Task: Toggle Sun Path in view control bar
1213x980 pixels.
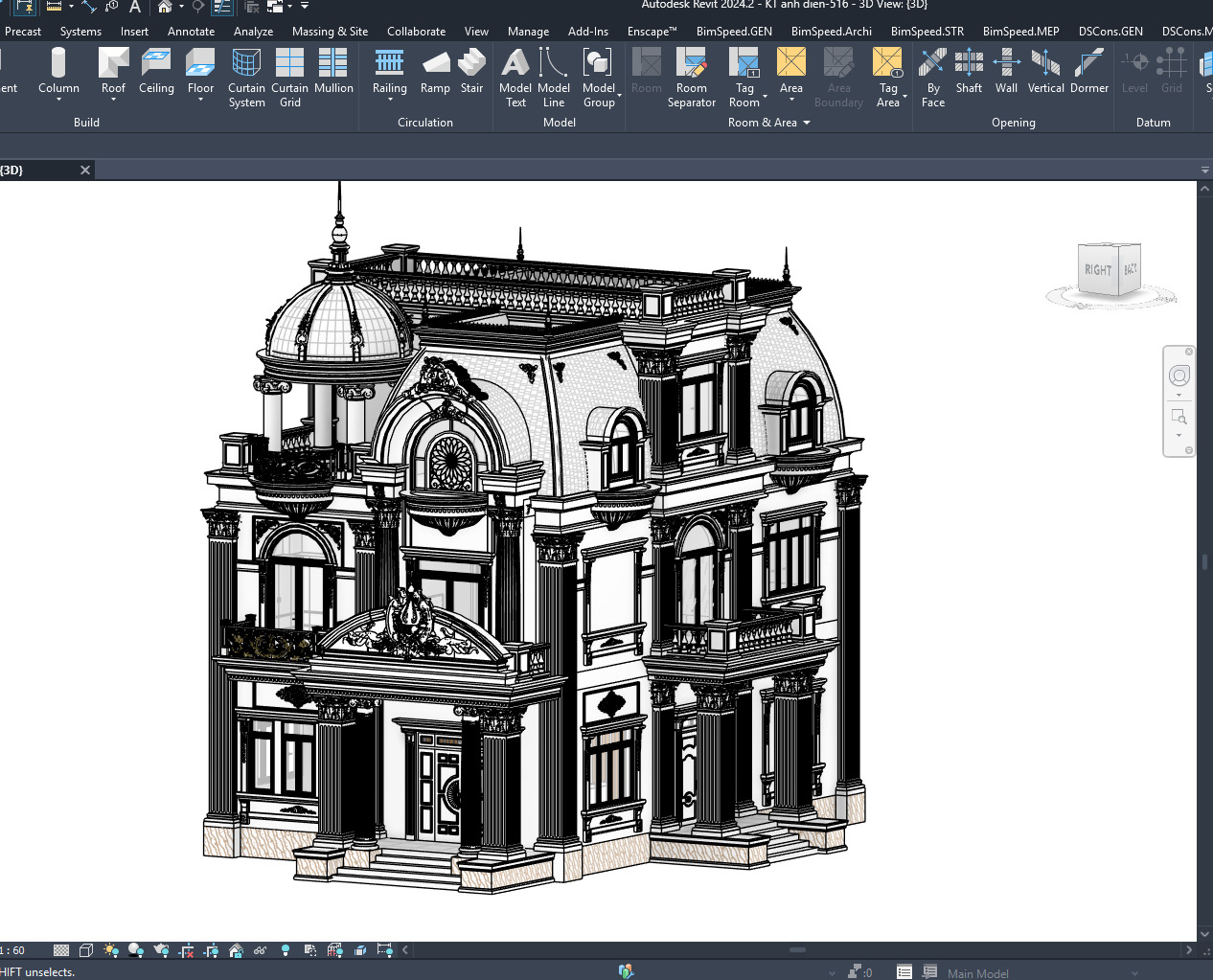Action: [111, 950]
